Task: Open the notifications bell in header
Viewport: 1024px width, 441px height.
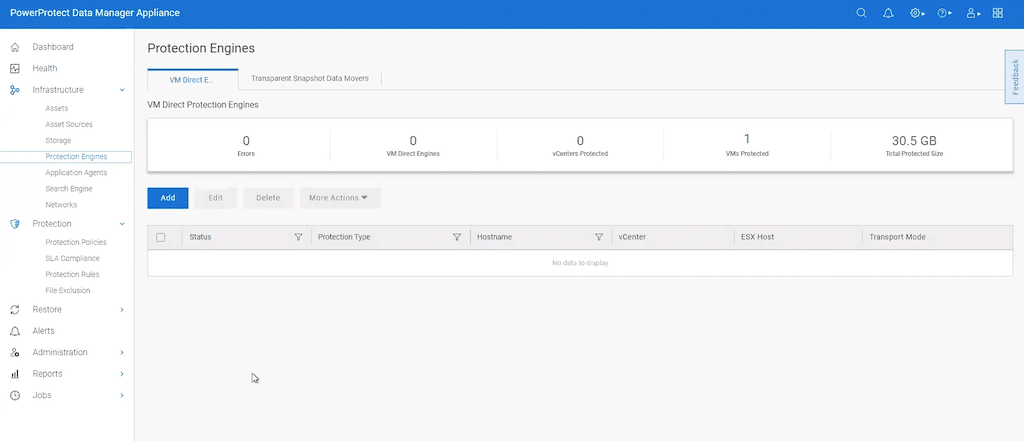Action: point(888,13)
